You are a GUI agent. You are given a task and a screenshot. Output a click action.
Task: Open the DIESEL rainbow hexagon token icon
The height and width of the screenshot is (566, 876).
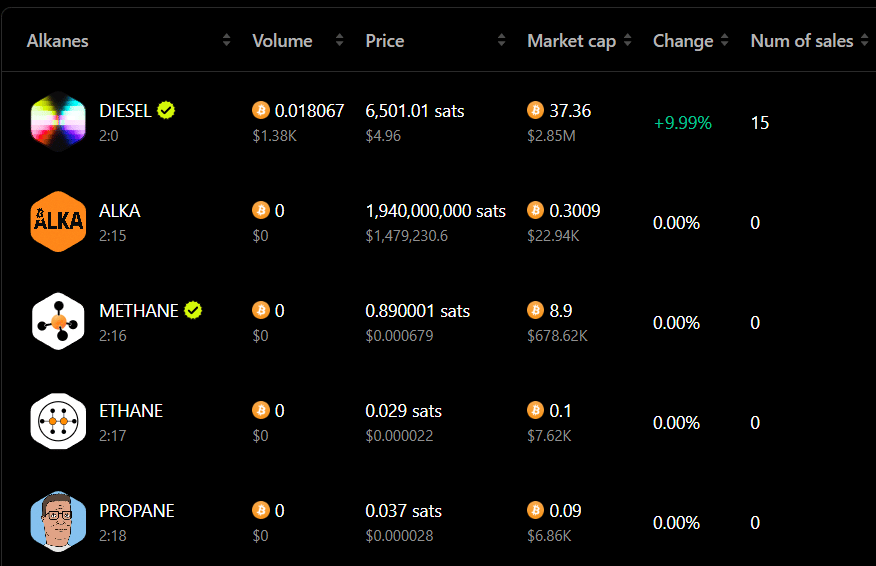[58, 122]
